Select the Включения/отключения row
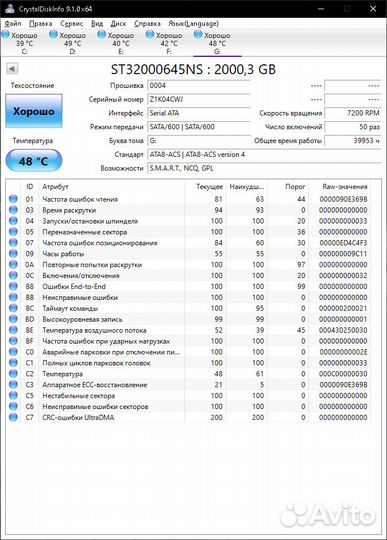 [188, 276]
